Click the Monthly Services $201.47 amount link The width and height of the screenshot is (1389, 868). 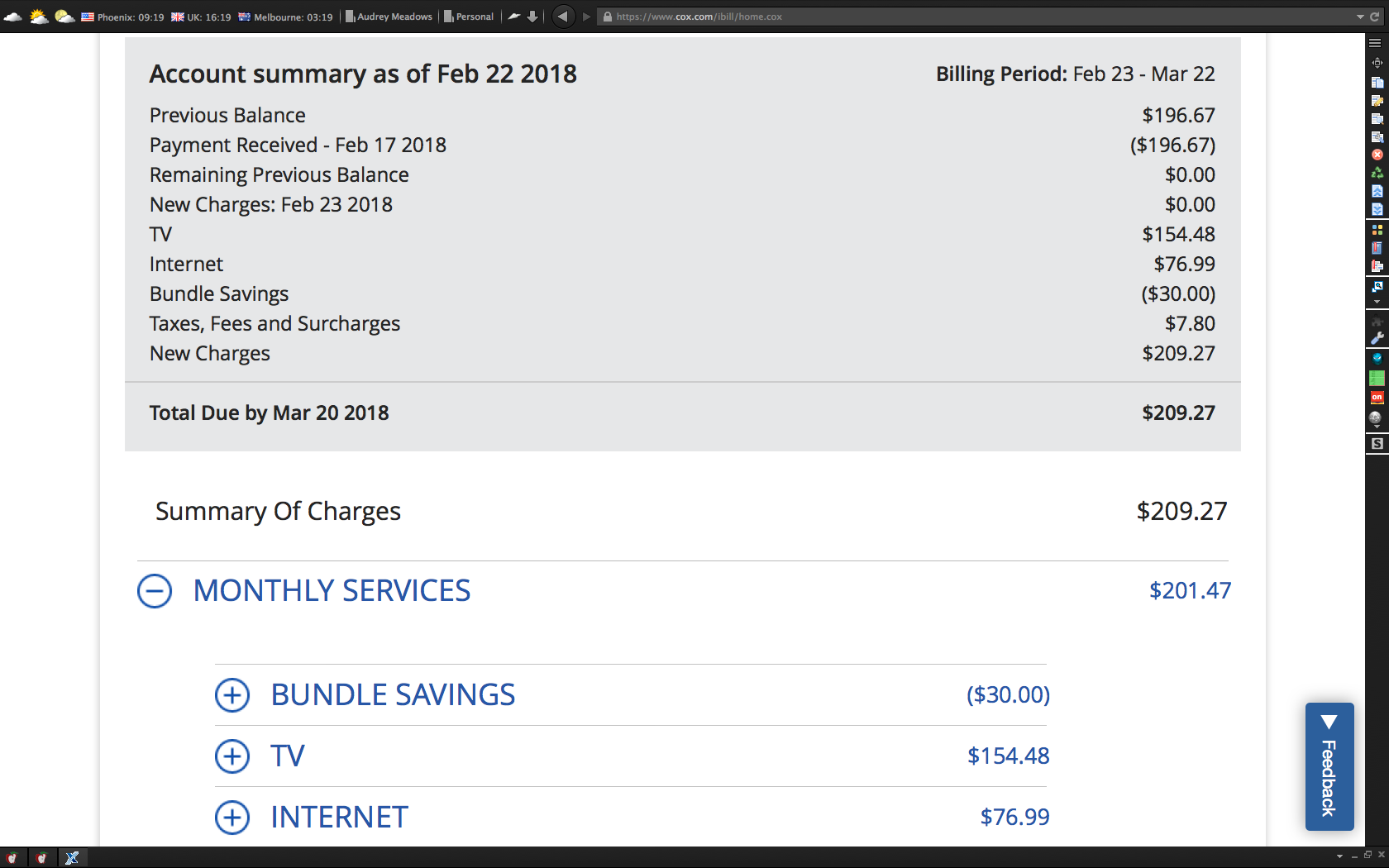pyautogui.click(x=1189, y=591)
